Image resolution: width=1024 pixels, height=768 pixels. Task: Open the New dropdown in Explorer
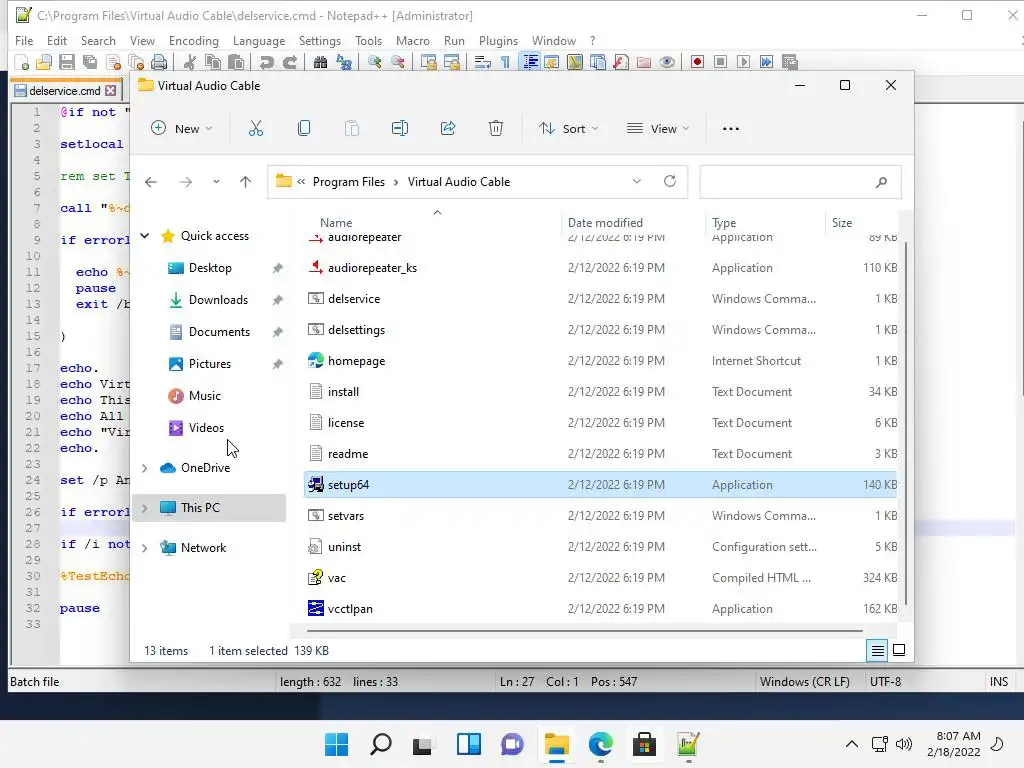tap(182, 129)
